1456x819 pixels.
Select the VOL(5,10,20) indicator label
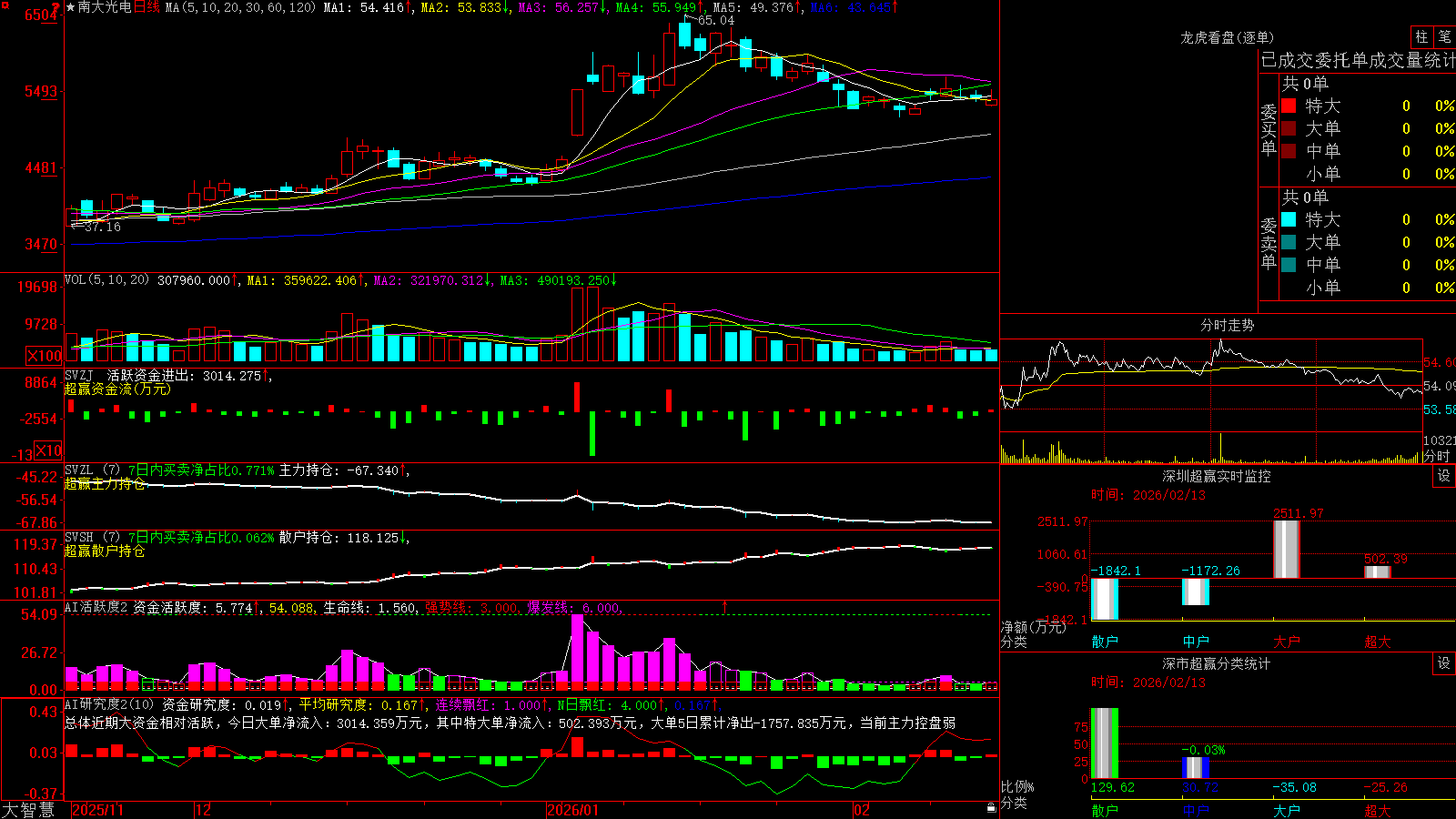coord(106,280)
